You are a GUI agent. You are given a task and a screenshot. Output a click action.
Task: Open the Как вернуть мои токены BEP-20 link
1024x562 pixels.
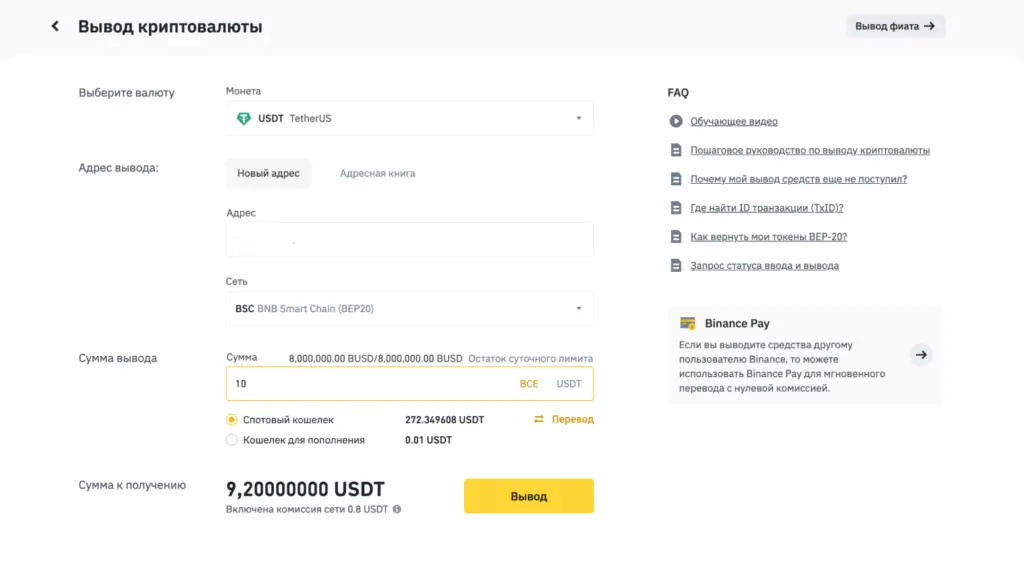tap(768, 237)
